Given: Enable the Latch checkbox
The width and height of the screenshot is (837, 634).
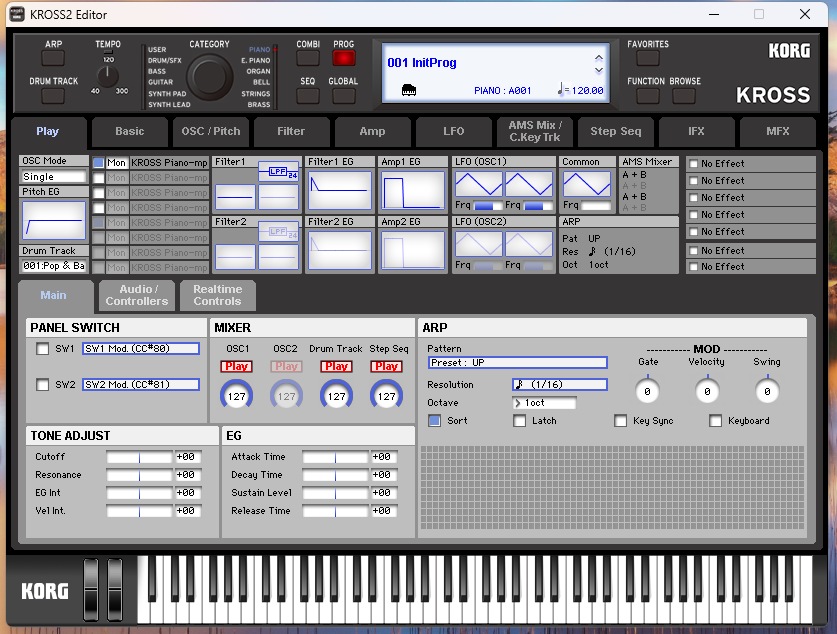Looking at the screenshot, I should coord(520,421).
